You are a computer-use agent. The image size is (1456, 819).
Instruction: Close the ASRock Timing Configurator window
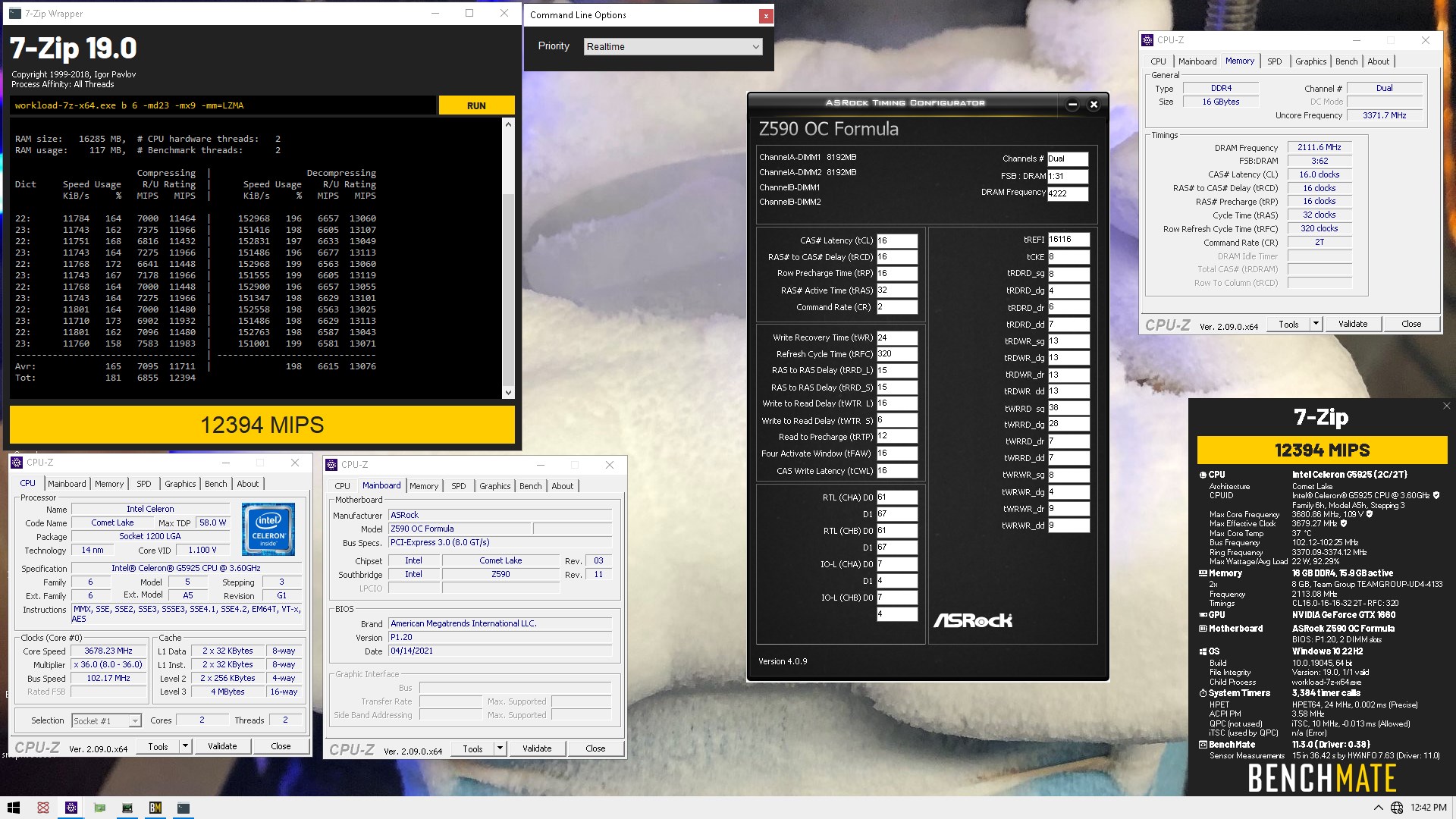pyautogui.click(x=1094, y=105)
